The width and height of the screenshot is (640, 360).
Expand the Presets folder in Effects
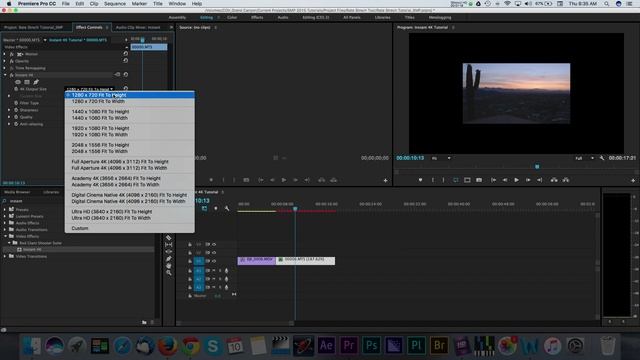pos(5,209)
